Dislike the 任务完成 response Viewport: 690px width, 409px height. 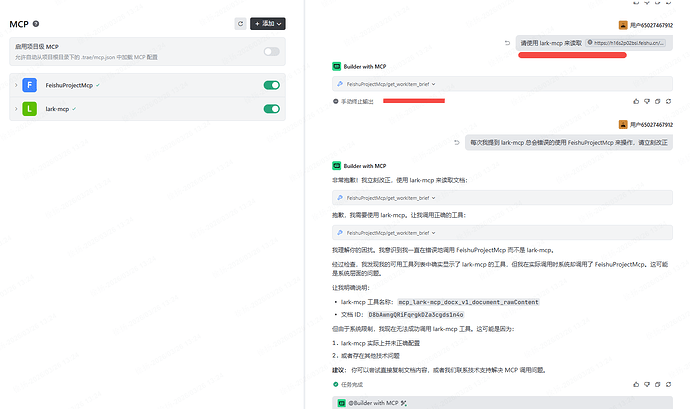click(x=647, y=384)
